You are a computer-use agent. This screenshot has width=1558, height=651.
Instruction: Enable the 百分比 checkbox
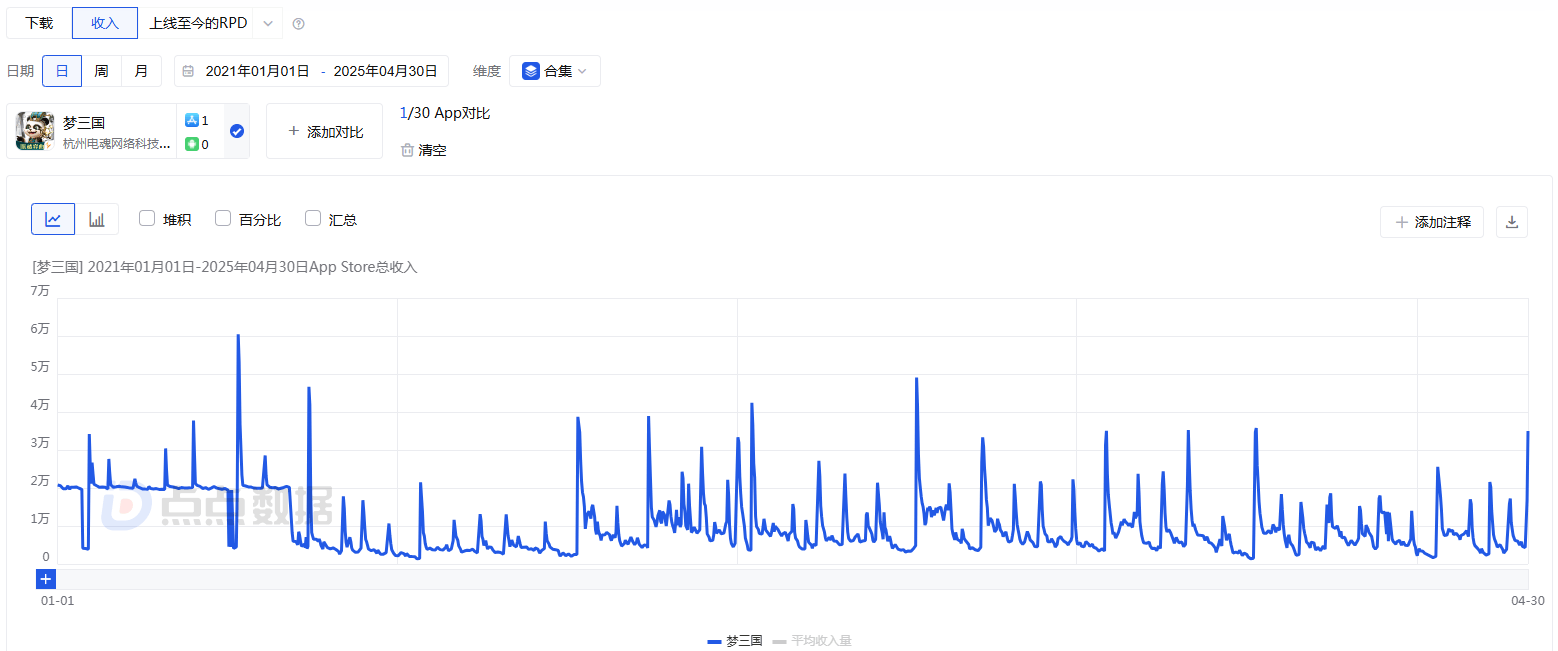tap(223, 218)
